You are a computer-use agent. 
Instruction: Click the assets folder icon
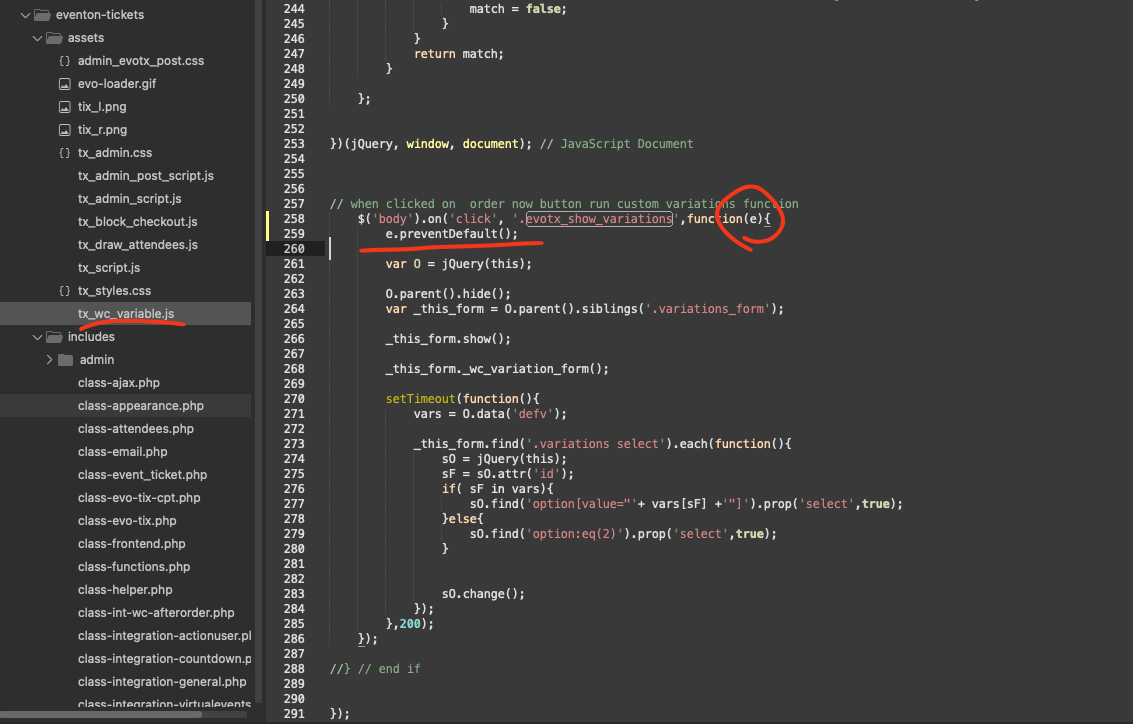point(53,38)
